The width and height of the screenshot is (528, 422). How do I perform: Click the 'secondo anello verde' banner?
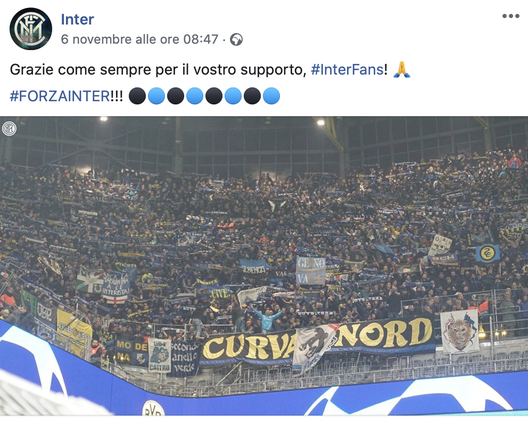pos(184,358)
